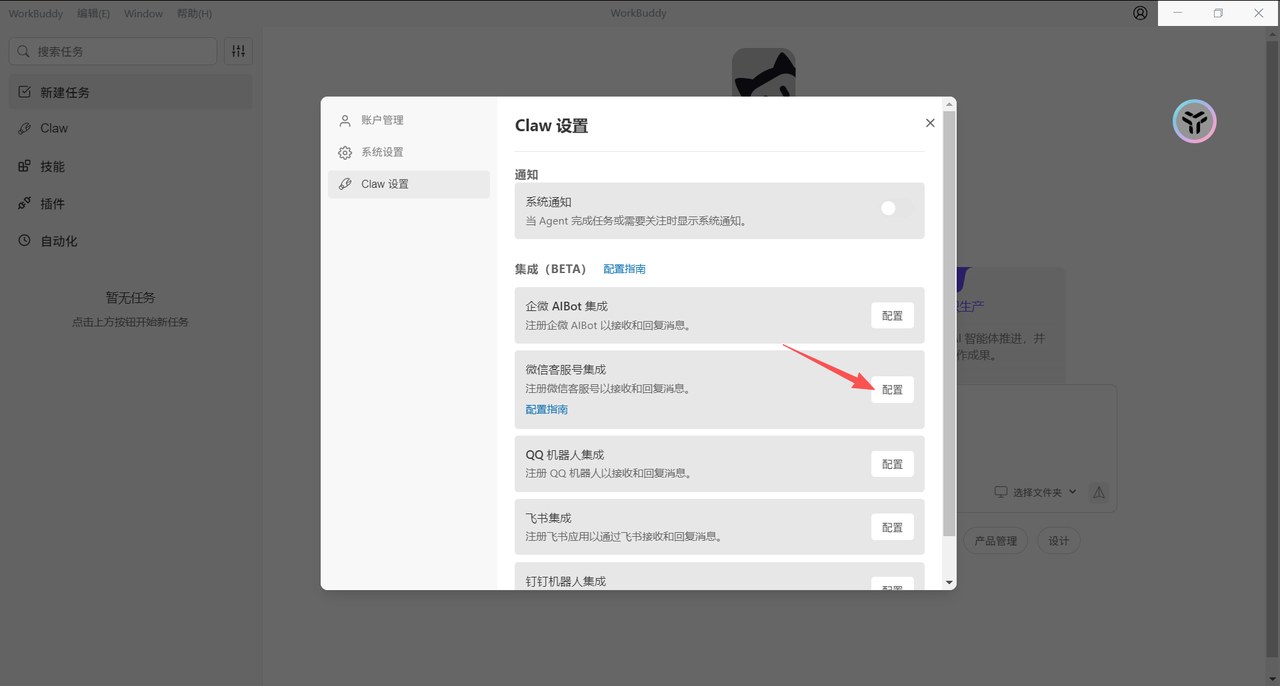
Task: Open 插件 in the left sidebar
Action: [x=130, y=203]
